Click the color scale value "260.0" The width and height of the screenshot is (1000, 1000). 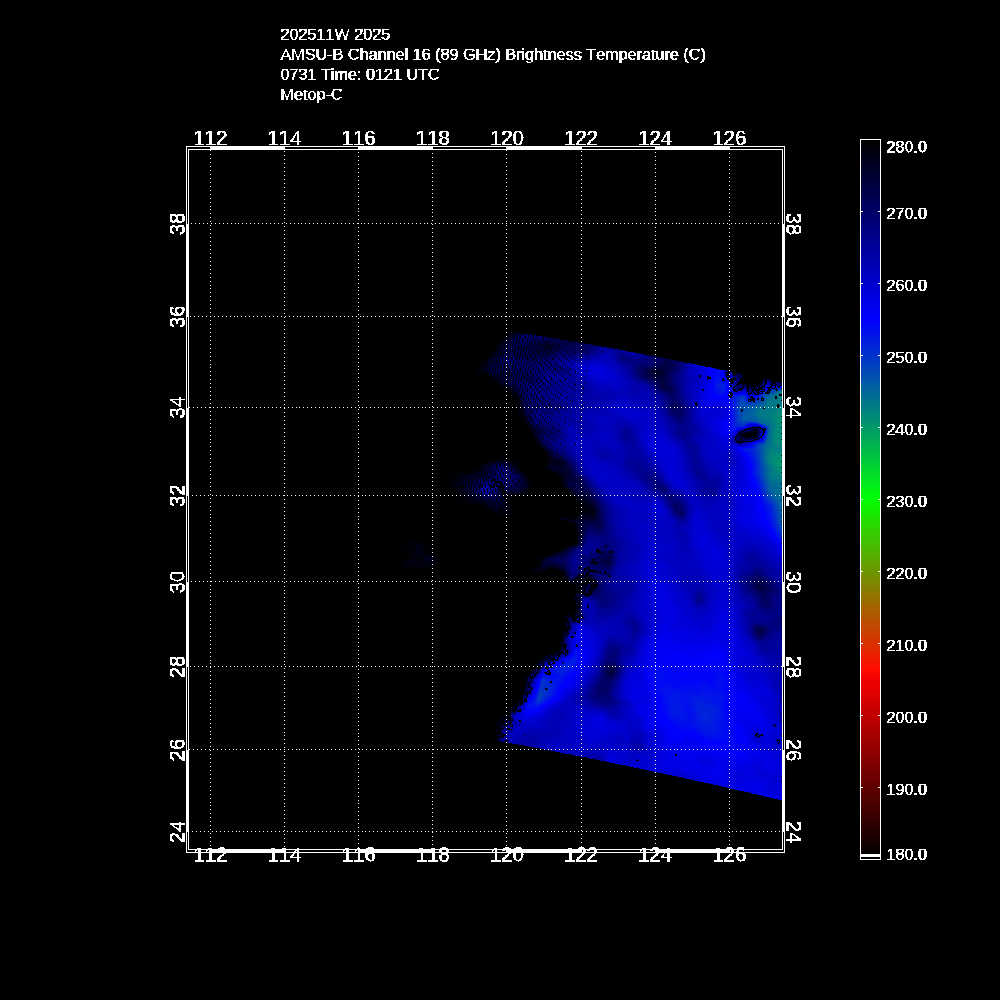click(906, 286)
